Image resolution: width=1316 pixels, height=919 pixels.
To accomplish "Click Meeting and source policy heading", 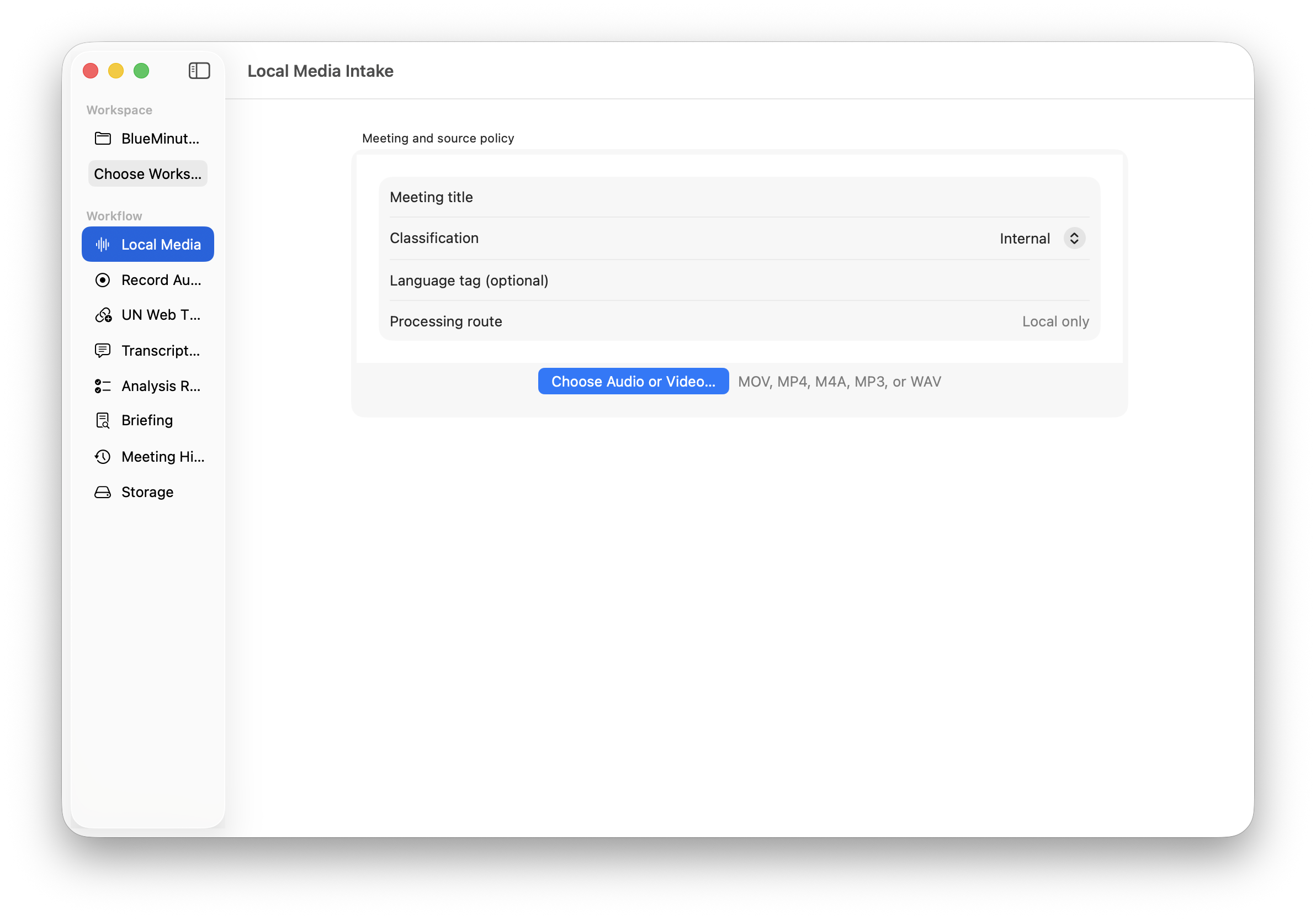I will click(x=438, y=138).
